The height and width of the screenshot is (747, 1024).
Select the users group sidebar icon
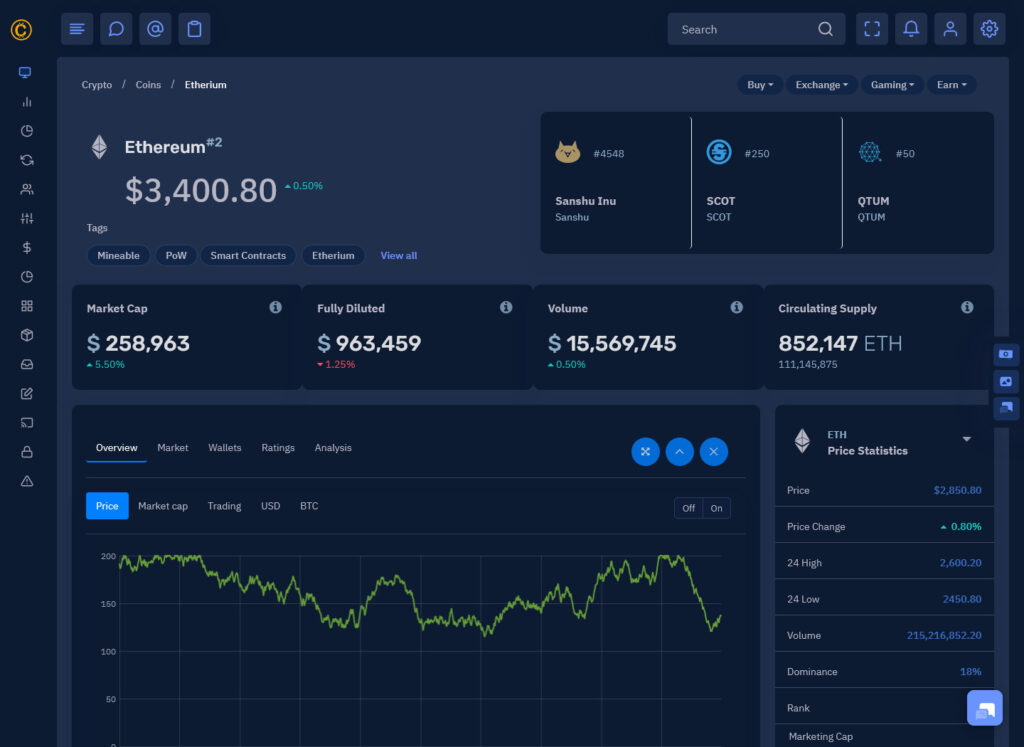tap(27, 189)
